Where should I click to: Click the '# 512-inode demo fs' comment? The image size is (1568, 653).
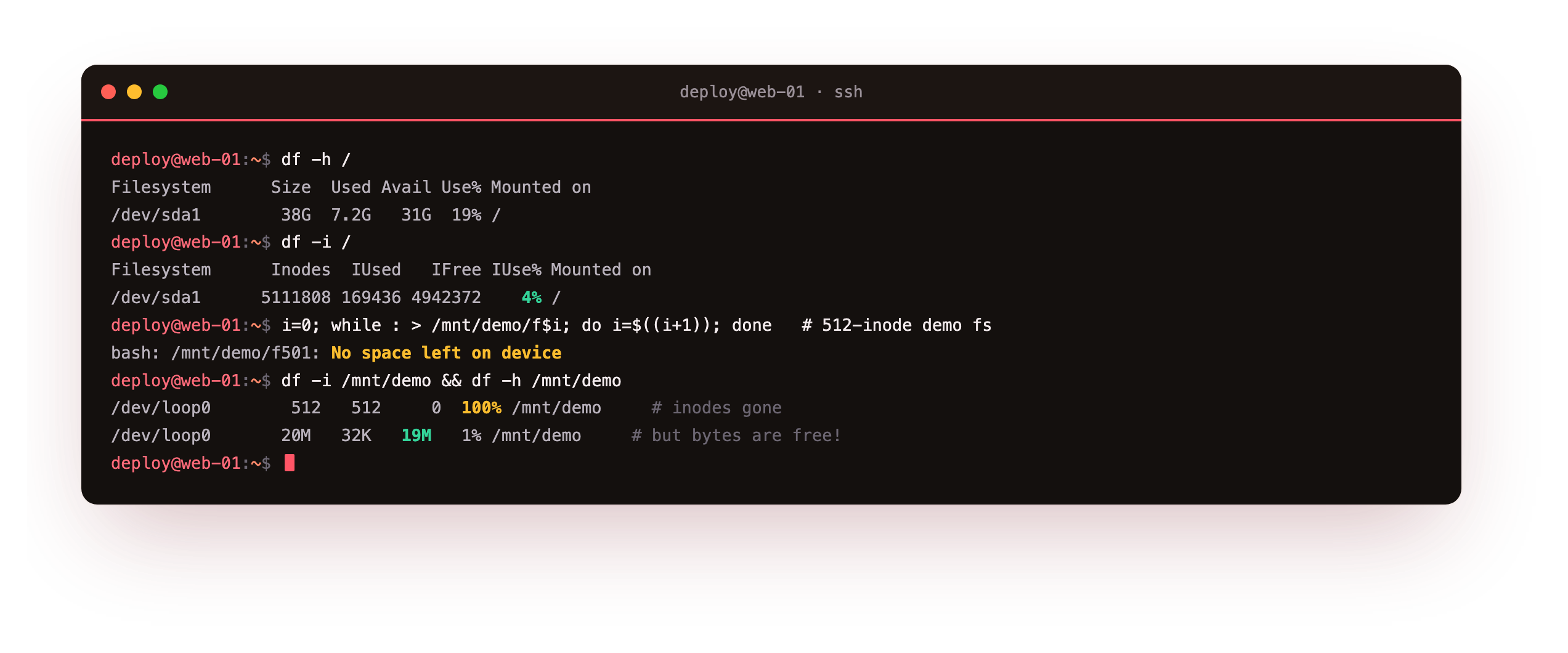click(x=896, y=325)
